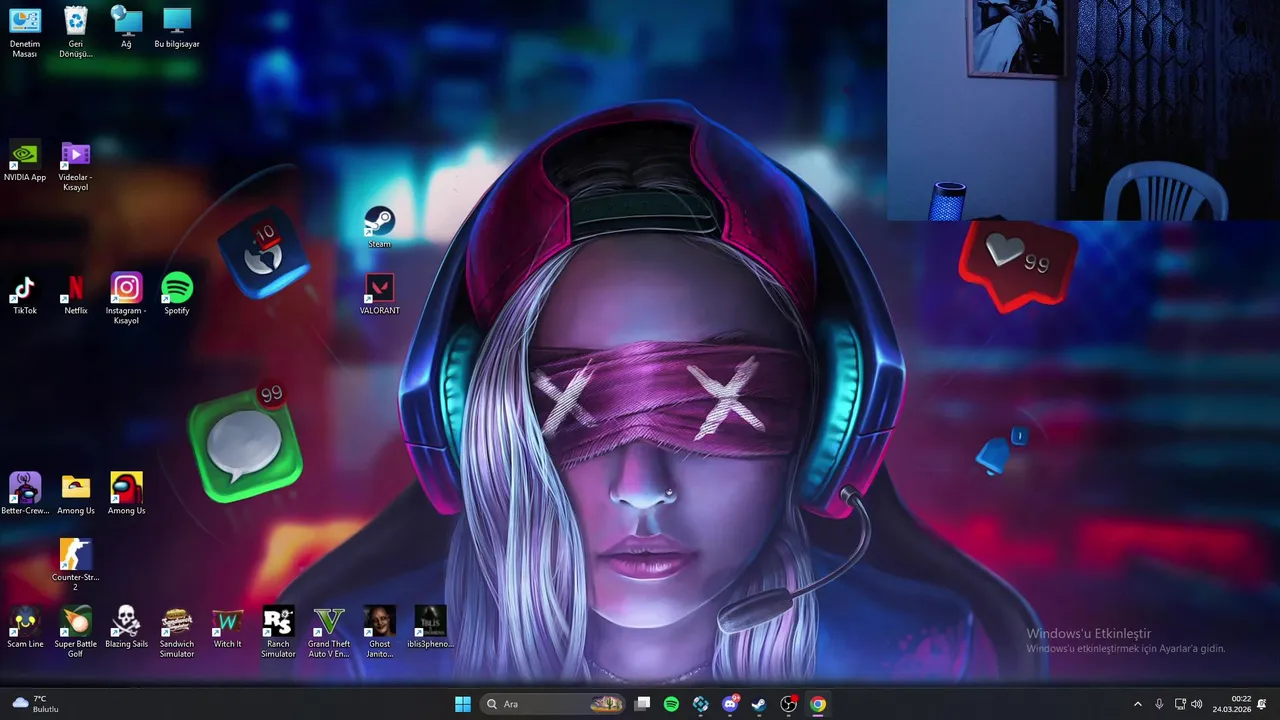Screen dimensions: 1280x720
Task: Open the Windows Start menu
Action: pyautogui.click(x=463, y=704)
